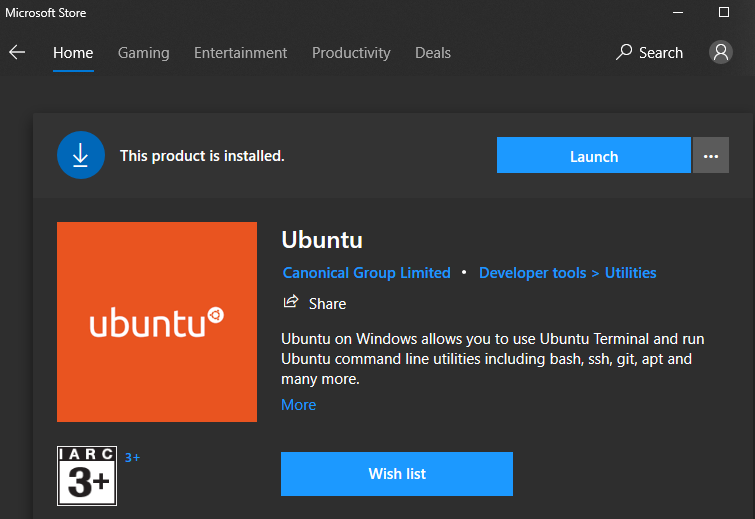The height and width of the screenshot is (519, 755).
Task: Open the Deals tab
Action: (x=433, y=52)
